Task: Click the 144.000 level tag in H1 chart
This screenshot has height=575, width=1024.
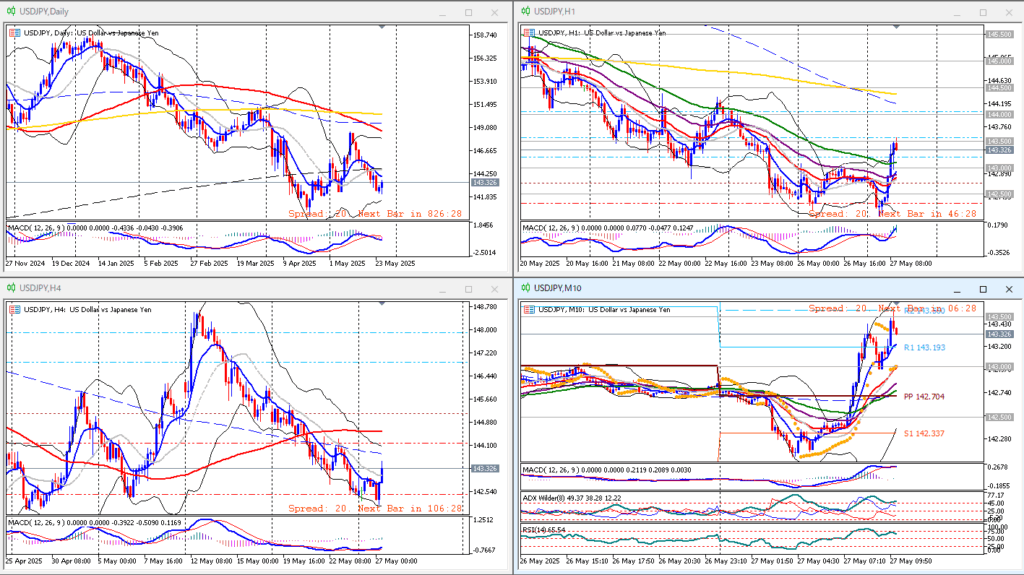Action: coord(999,114)
